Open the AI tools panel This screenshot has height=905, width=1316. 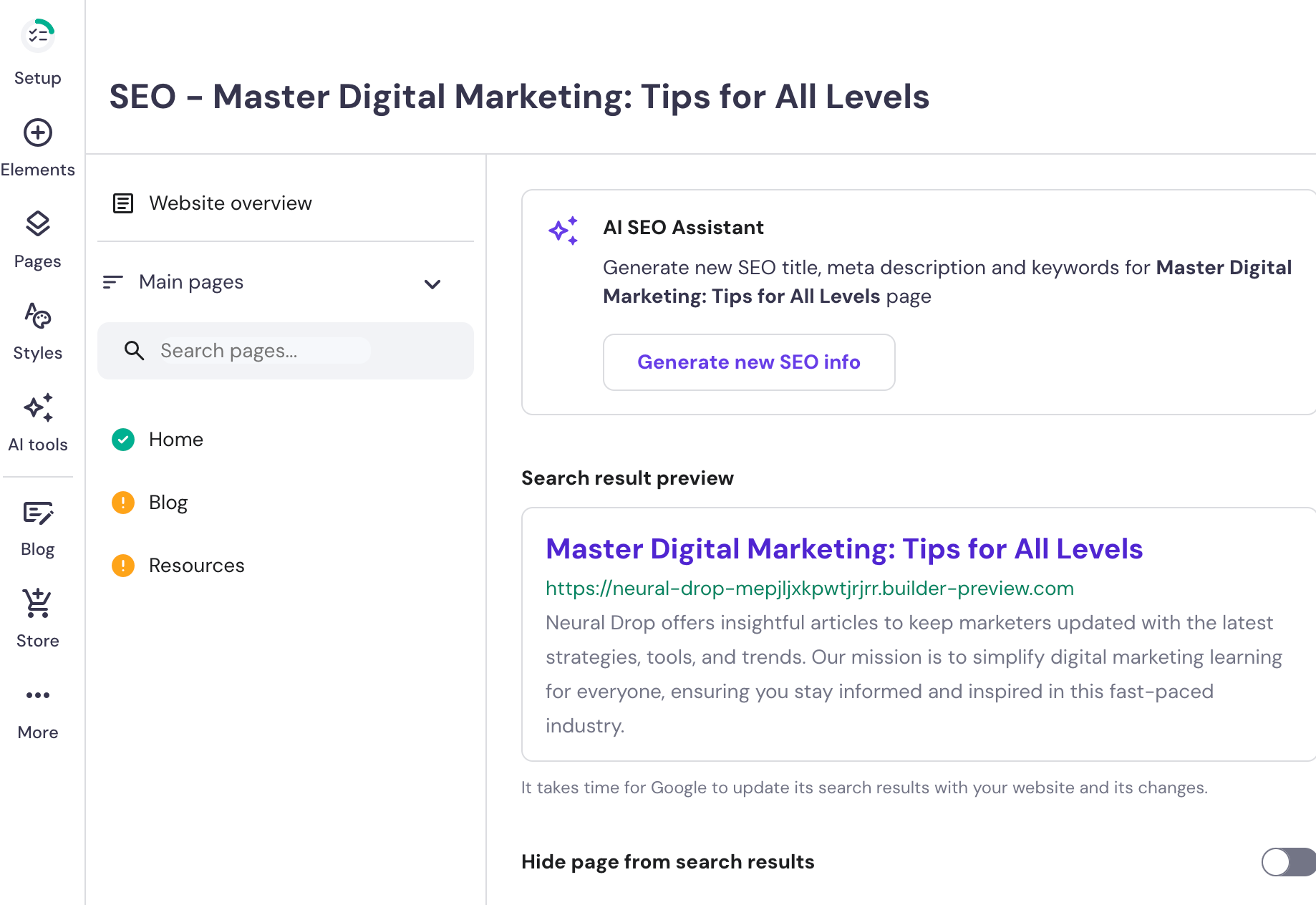[38, 419]
